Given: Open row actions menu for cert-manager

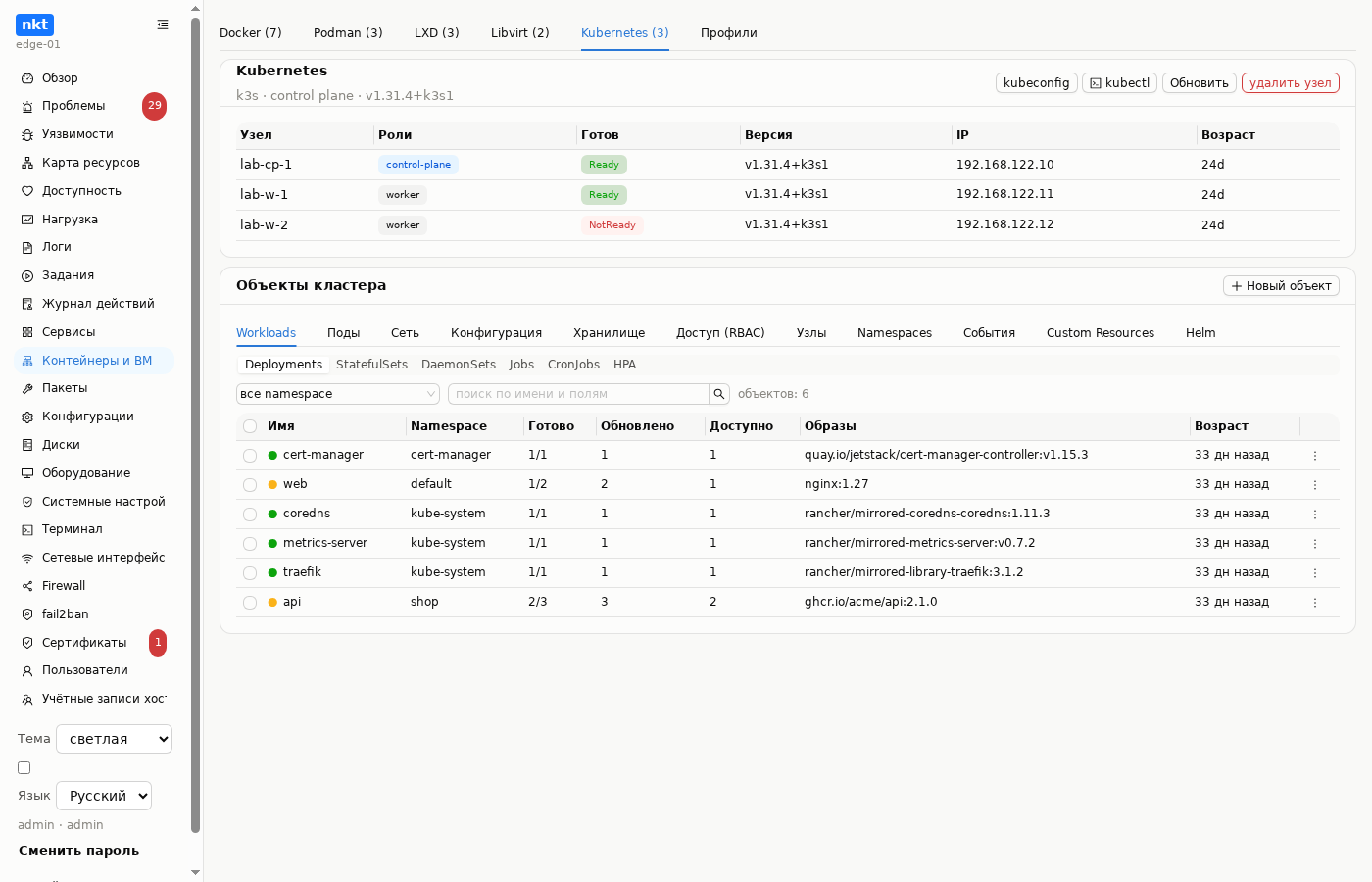Looking at the screenshot, I should pos(1315,456).
